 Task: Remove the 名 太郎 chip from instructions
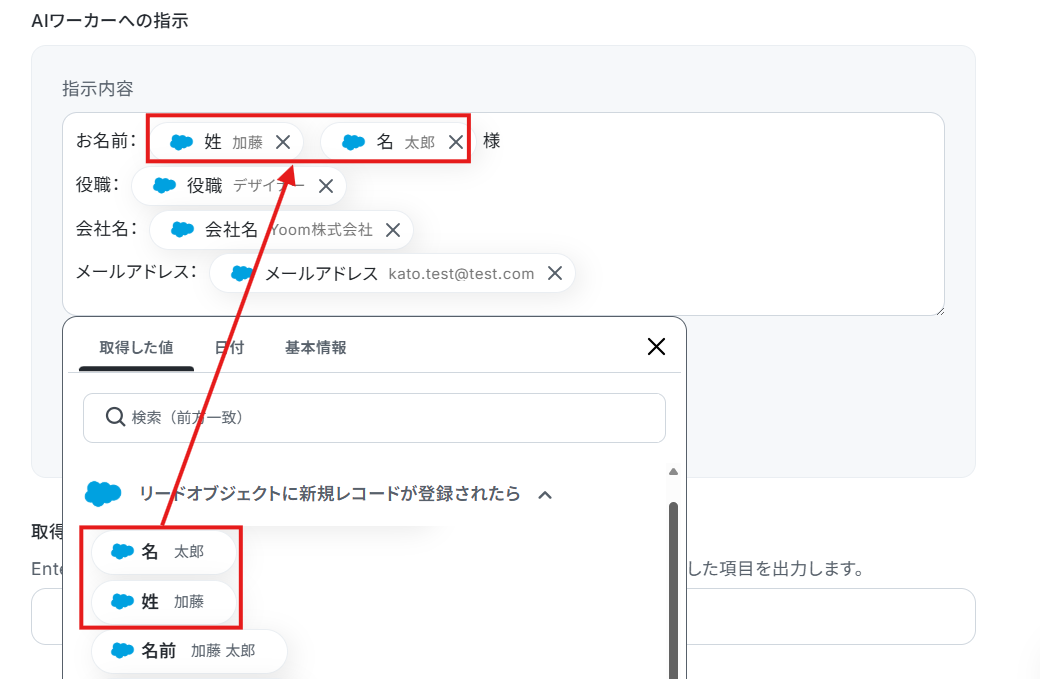point(456,142)
